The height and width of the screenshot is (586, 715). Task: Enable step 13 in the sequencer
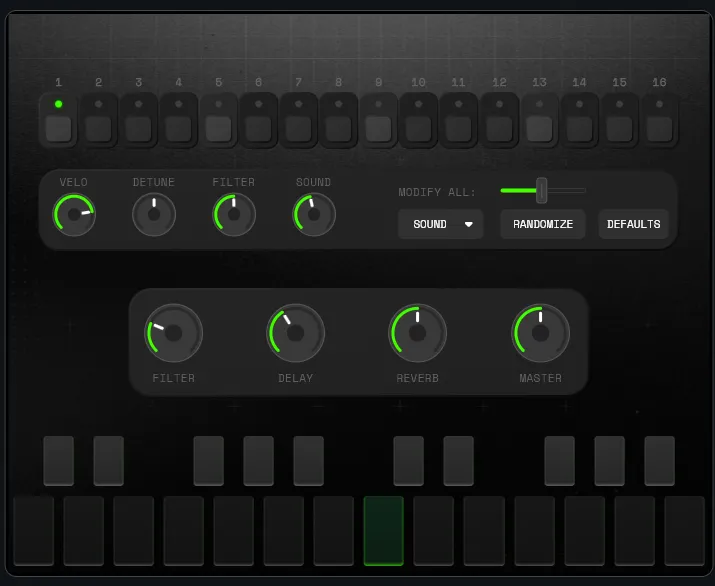539,129
